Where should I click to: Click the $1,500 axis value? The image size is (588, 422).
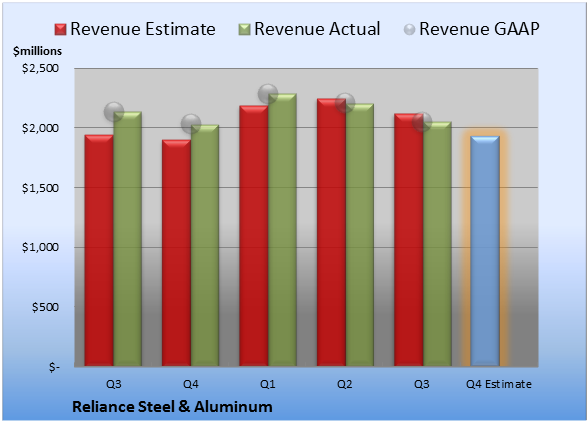pyautogui.click(x=40, y=188)
